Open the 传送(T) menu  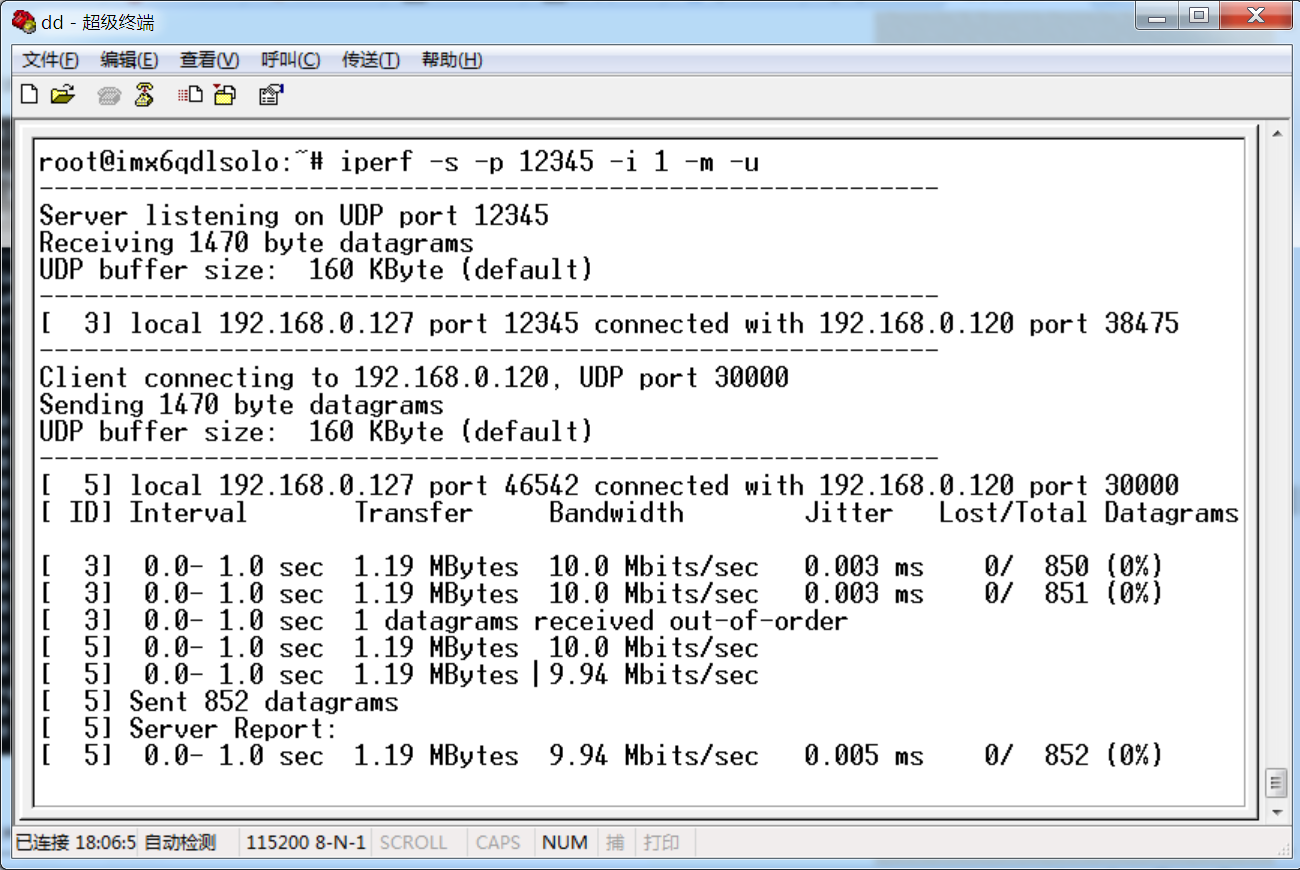[x=371, y=60]
